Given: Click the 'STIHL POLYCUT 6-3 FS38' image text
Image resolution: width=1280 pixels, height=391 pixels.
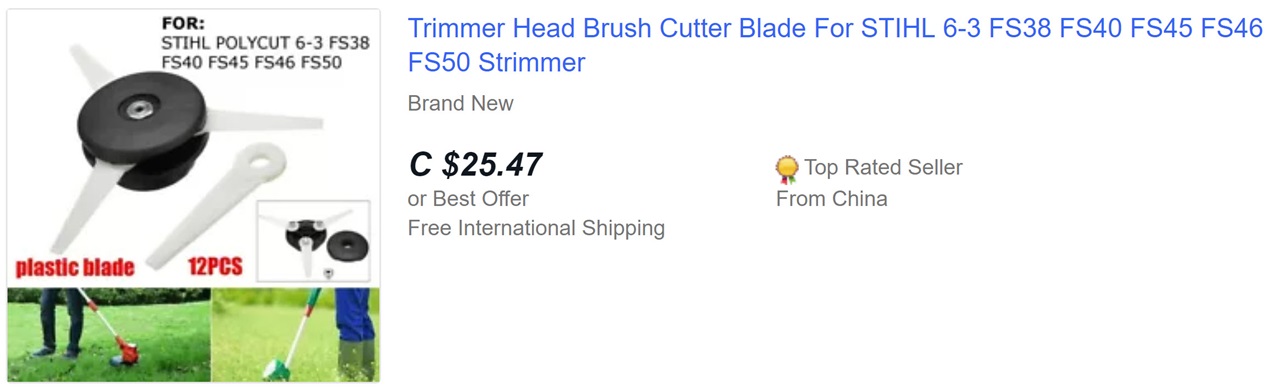Looking at the screenshot, I should (x=264, y=43).
